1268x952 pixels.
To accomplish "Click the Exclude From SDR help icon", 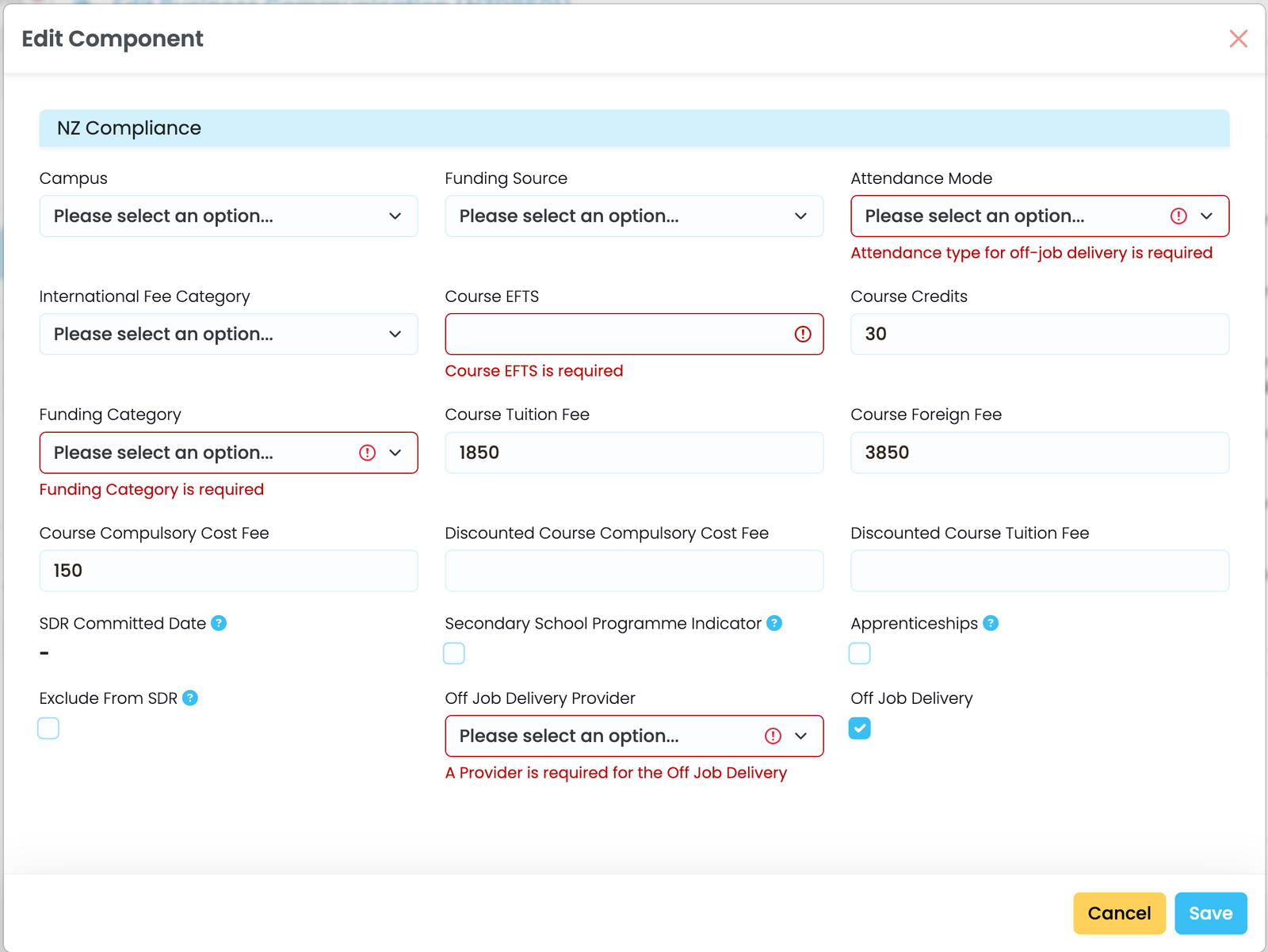I will click(x=190, y=698).
